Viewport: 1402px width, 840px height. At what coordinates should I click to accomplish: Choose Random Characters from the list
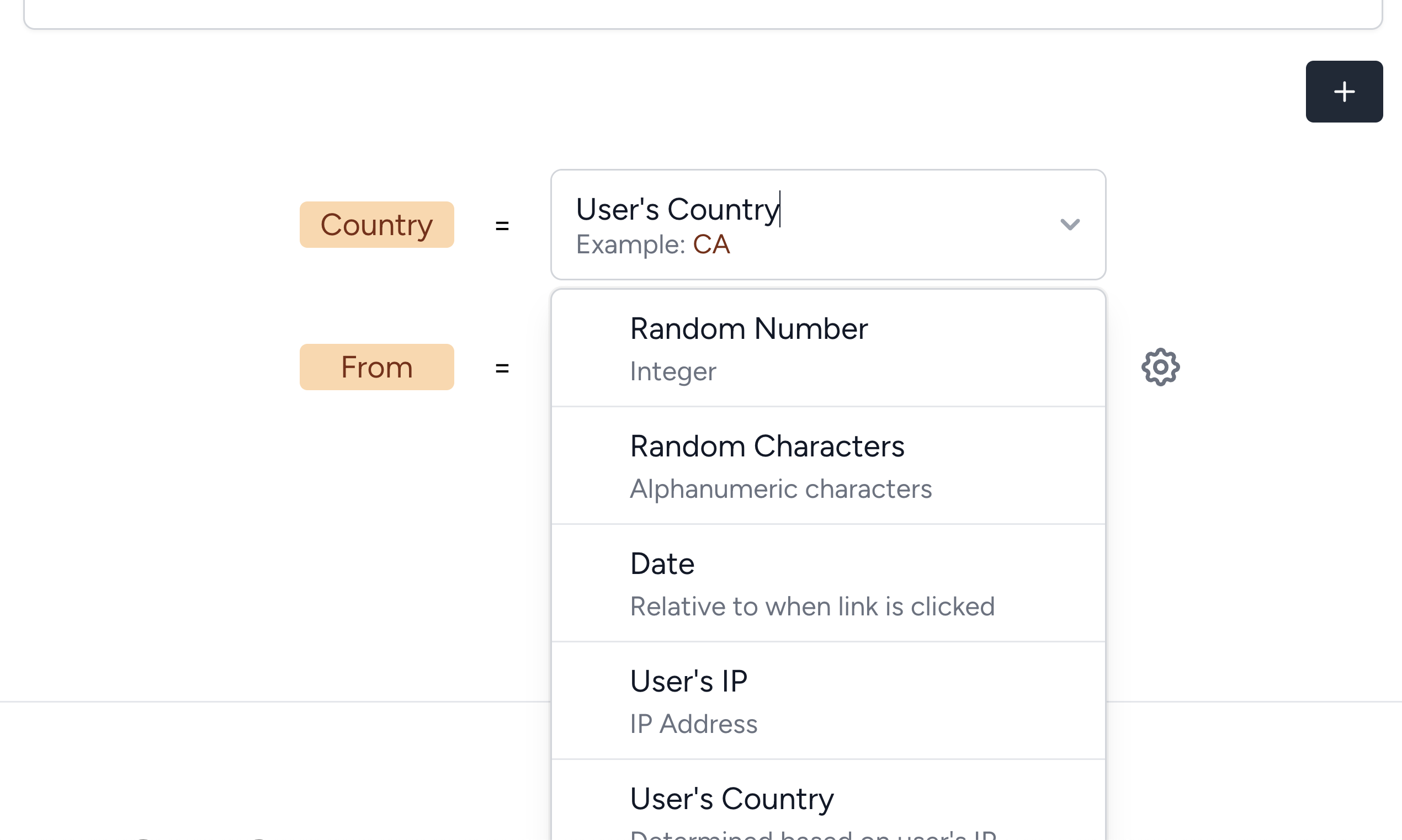(828, 466)
